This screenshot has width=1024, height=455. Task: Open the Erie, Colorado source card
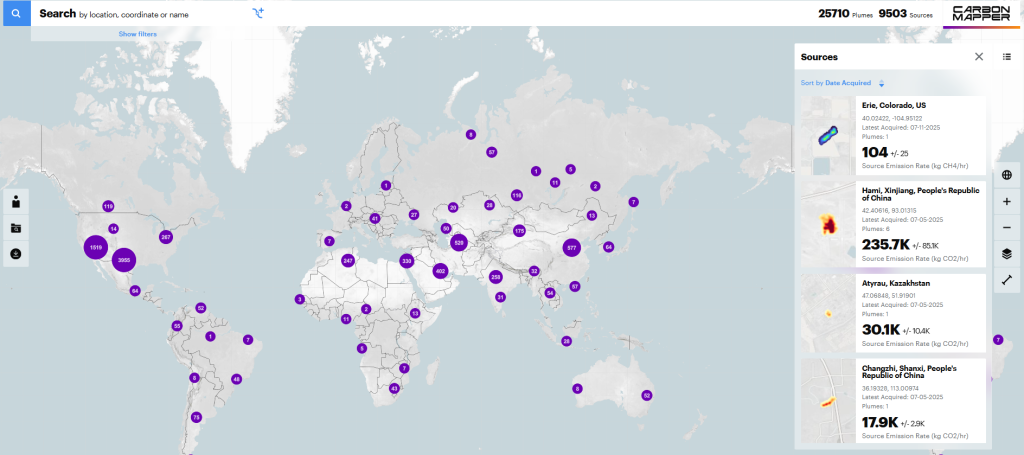pyautogui.click(x=922, y=135)
